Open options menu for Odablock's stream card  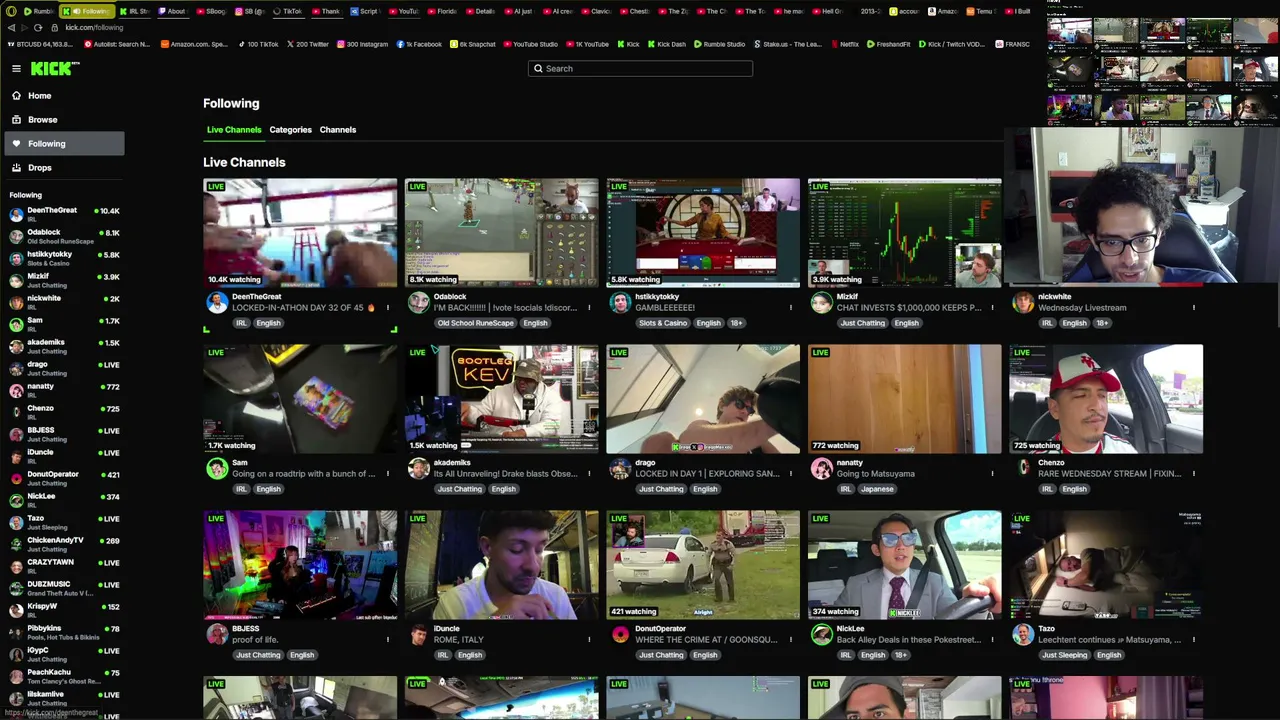pos(589,308)
